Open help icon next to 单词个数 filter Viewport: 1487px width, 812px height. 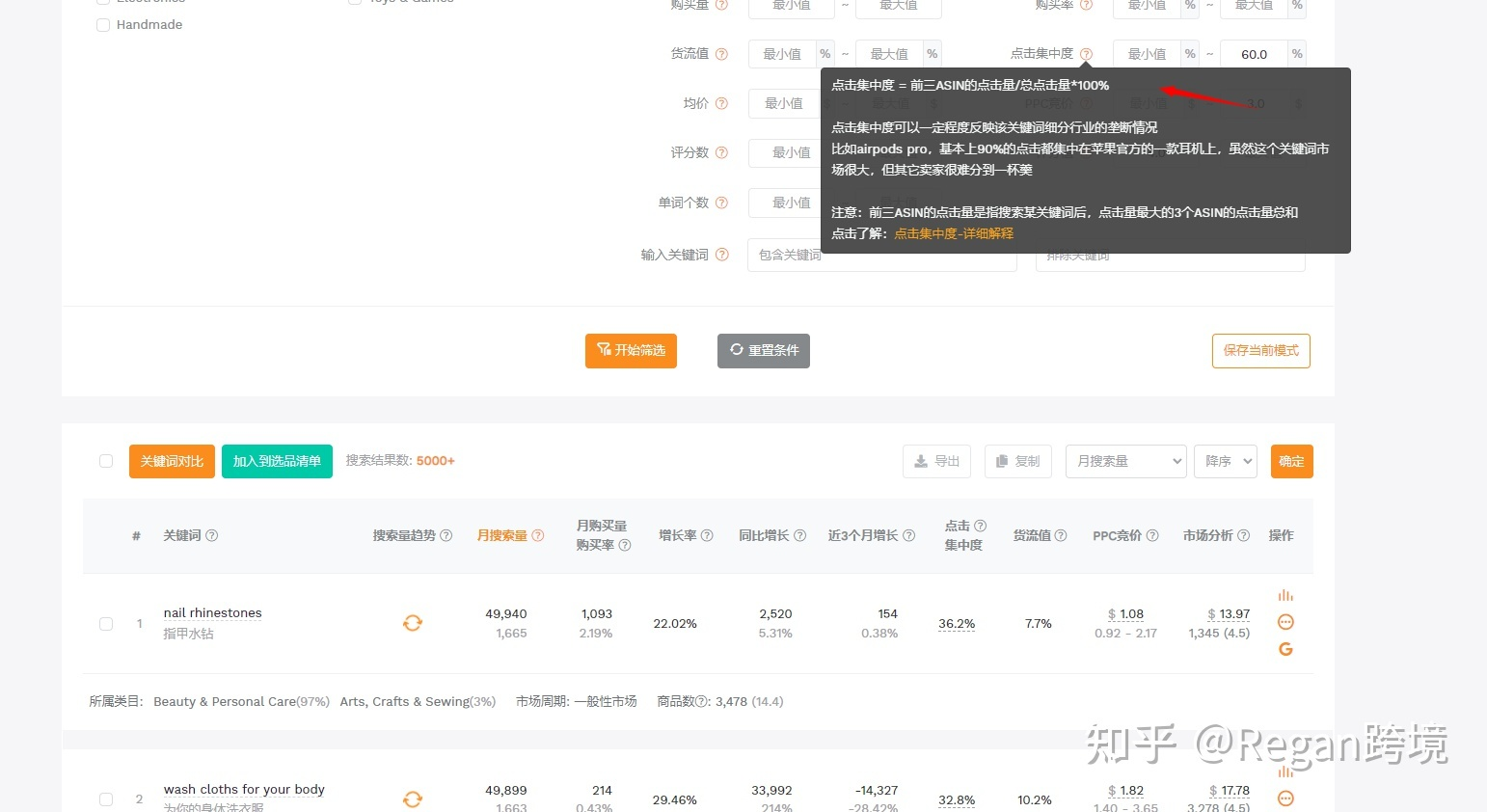point(721,203)
